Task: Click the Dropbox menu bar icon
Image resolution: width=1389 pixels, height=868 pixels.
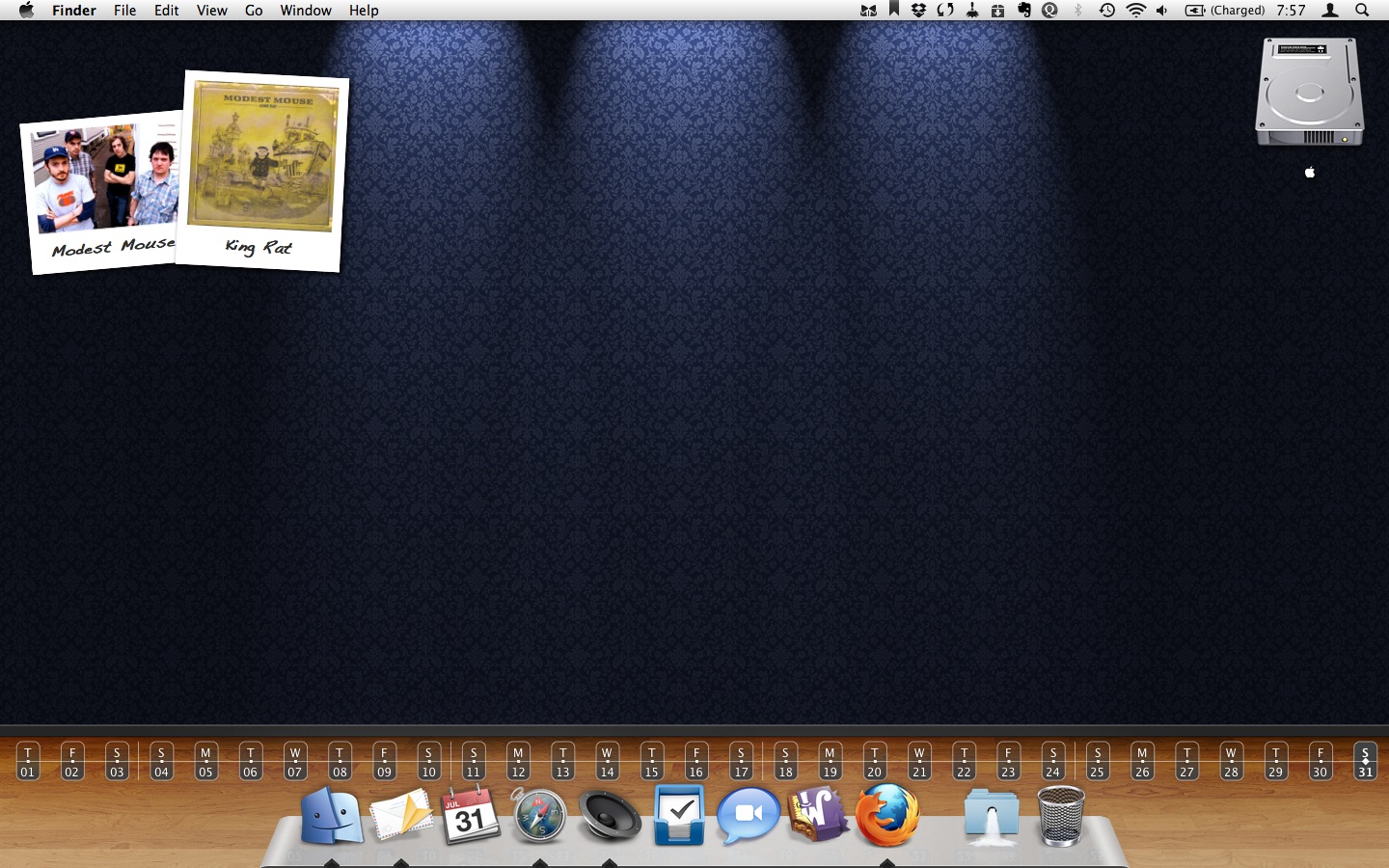Action: click(x=918, y=11)
